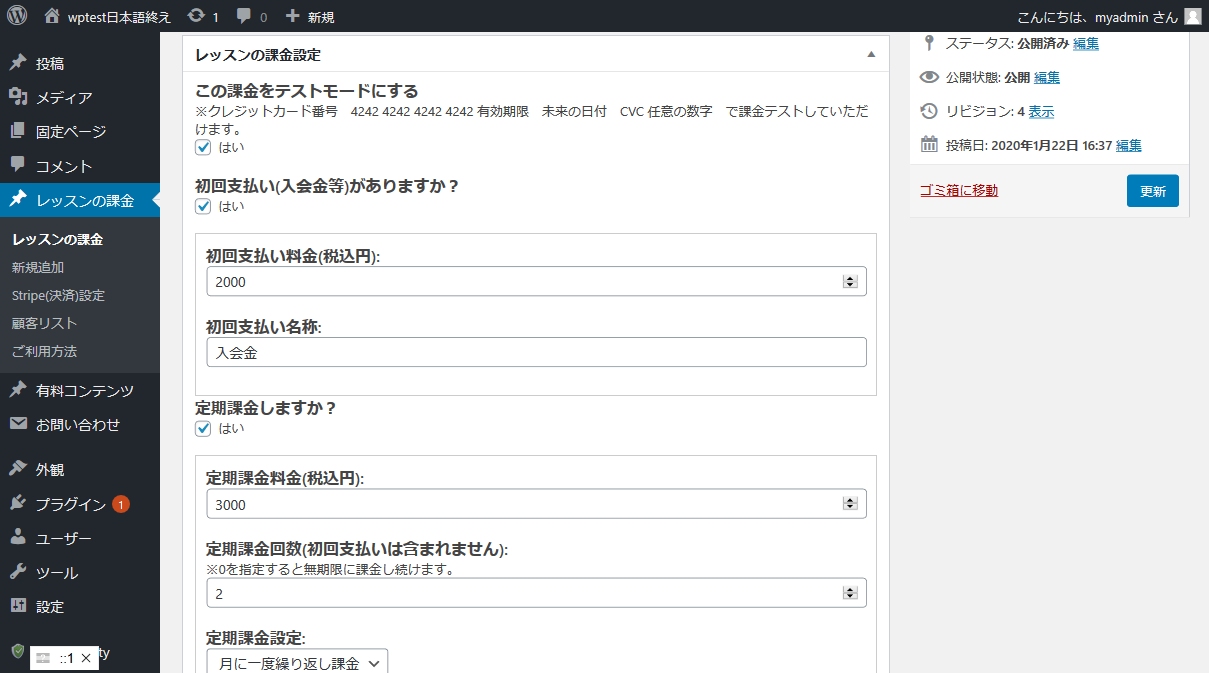Click the 初回支払い料金 number stepper
Viewport: 1209px width, 673px height.
pos(850,282)
